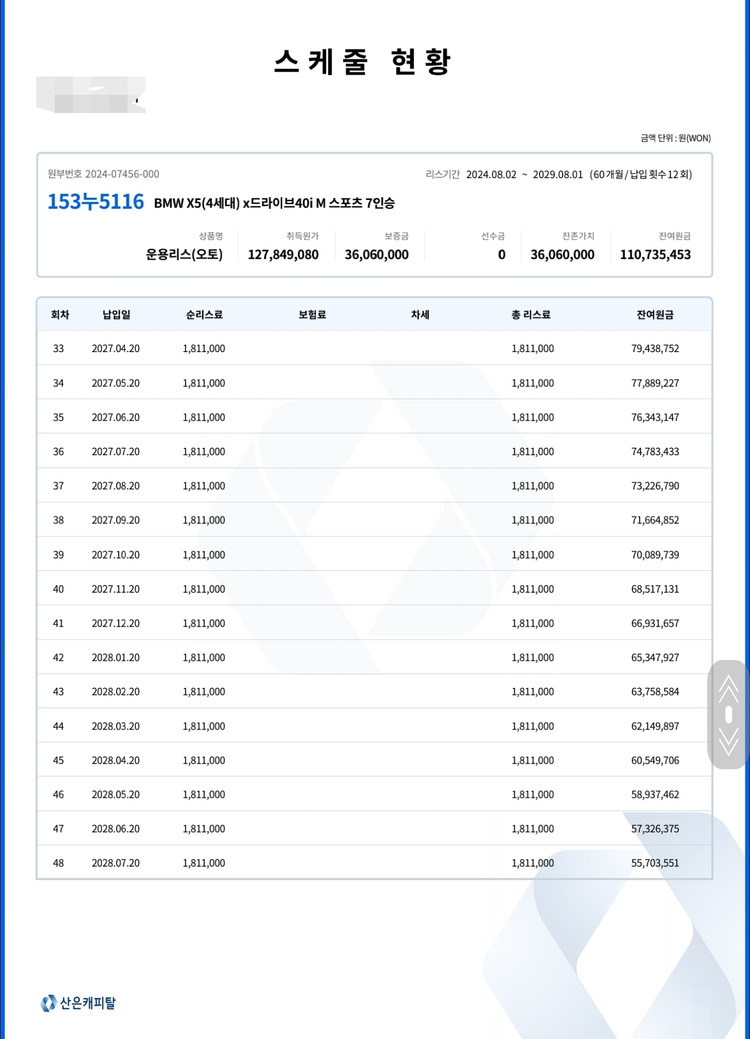This screenshot has height=1039, width=750.
Task: Click the 운용리스(오토) product name
Action: point(184,255)
